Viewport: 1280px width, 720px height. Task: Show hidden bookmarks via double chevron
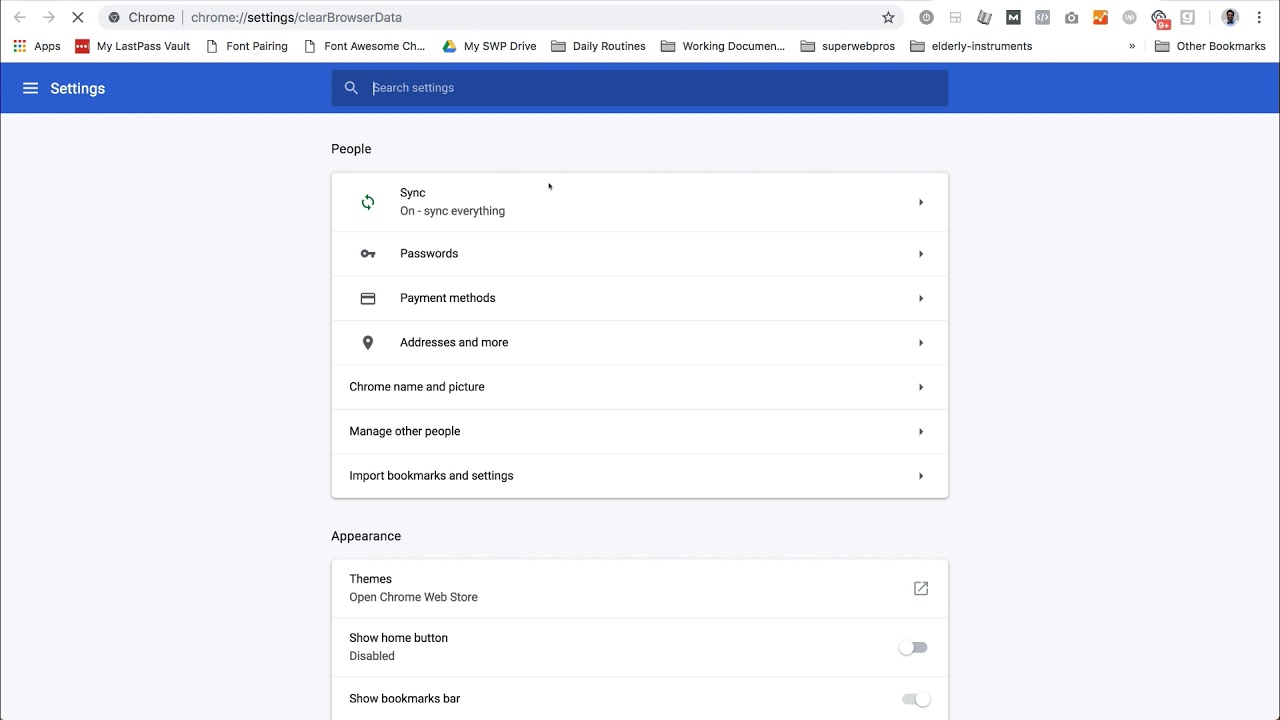pos(1132,46)
